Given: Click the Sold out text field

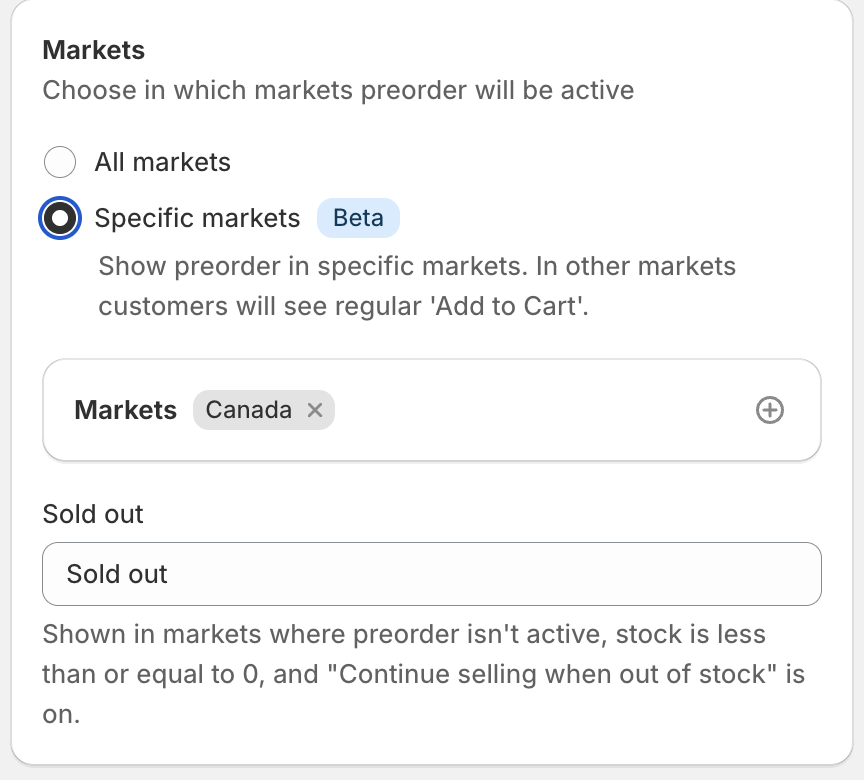Looking at the screenshot, I should [432, 574].
